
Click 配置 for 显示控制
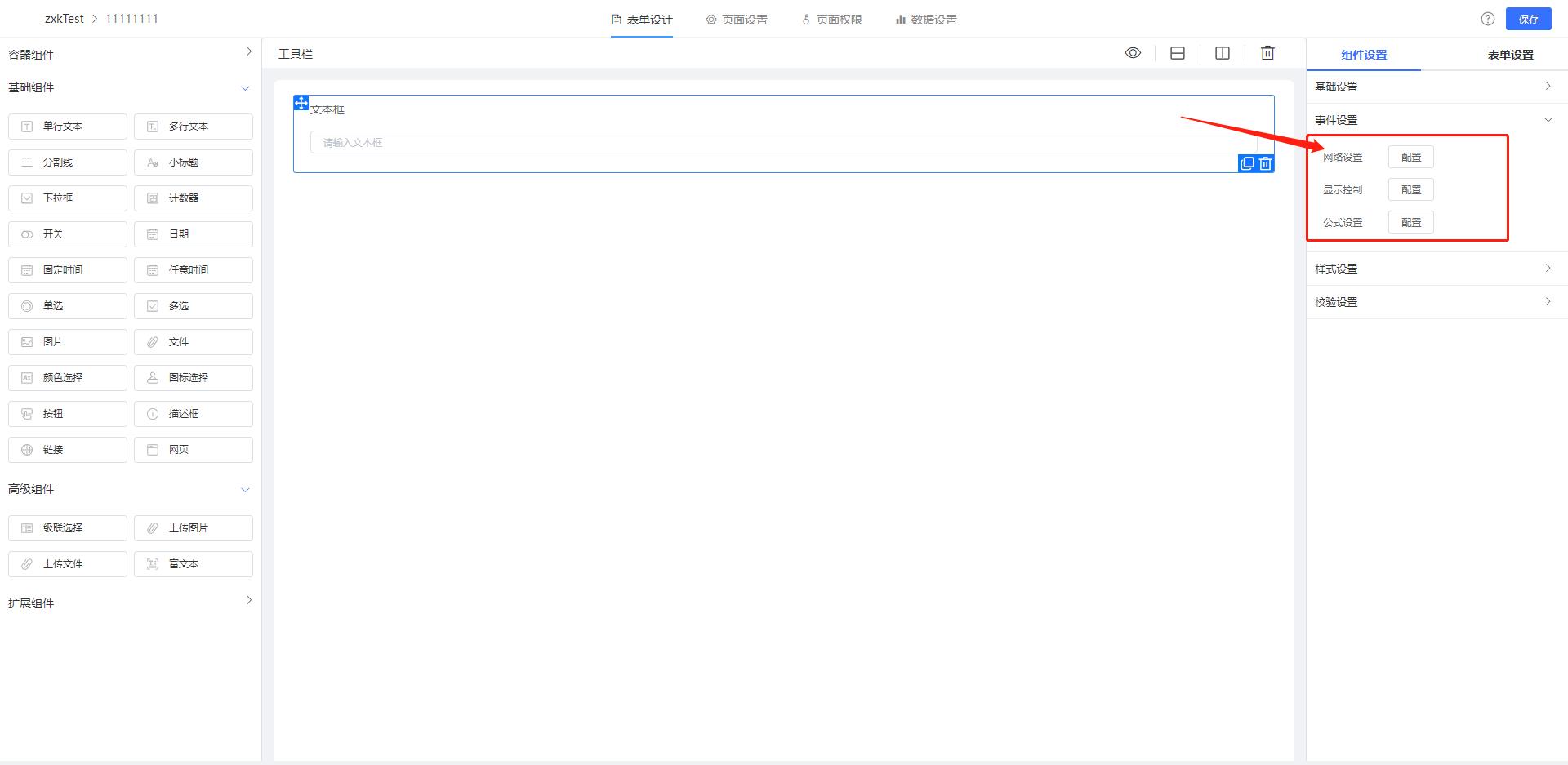point(1411,189)
